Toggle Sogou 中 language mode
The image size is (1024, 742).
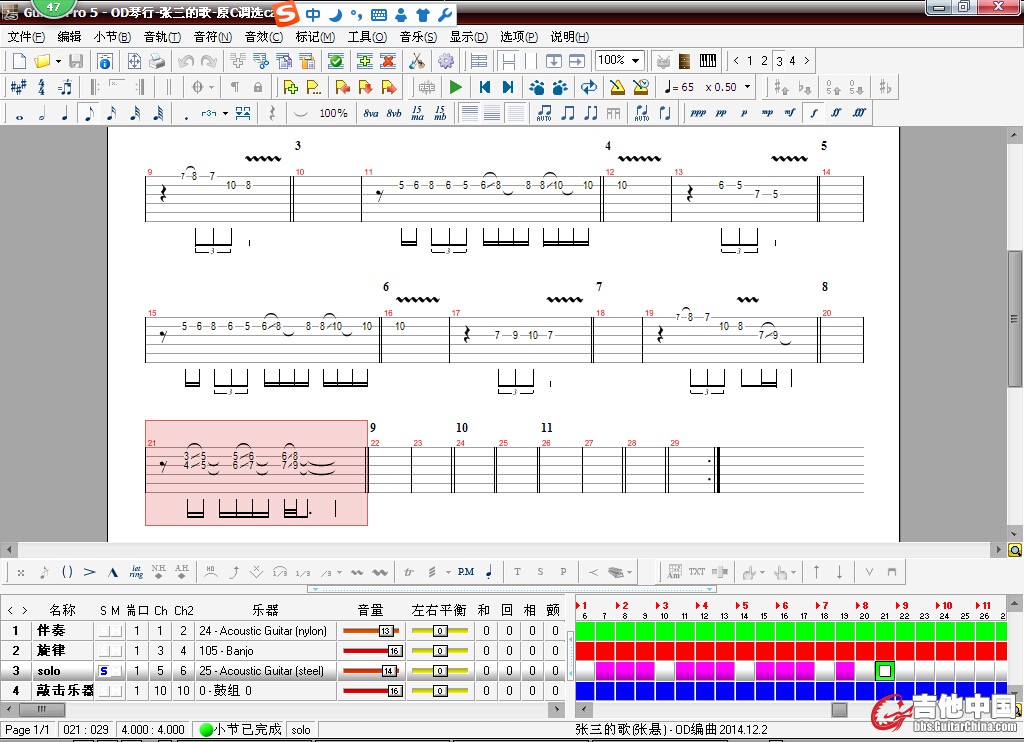coord(313,14)
